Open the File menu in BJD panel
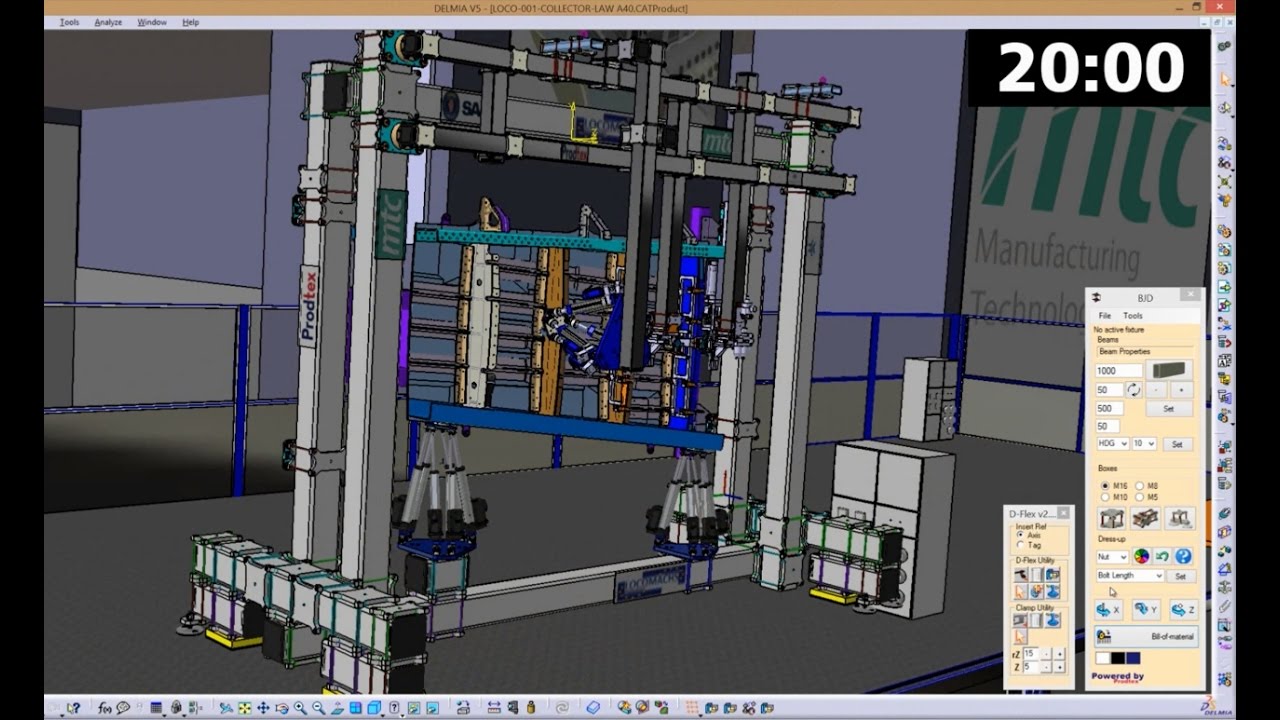 pyautogui.click(x=1105, y=316)
